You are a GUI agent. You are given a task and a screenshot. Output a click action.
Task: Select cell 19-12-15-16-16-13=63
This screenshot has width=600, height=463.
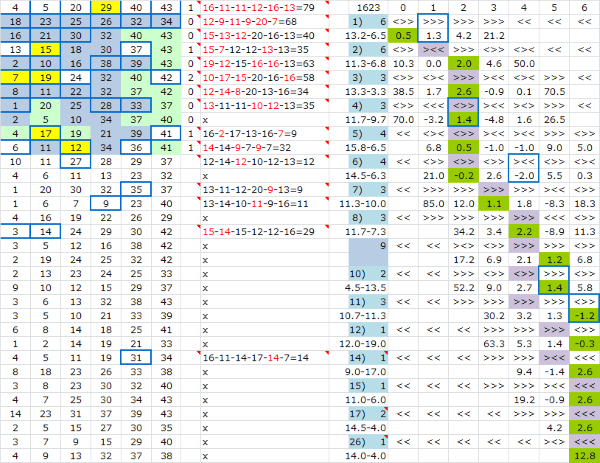point(264,64)
